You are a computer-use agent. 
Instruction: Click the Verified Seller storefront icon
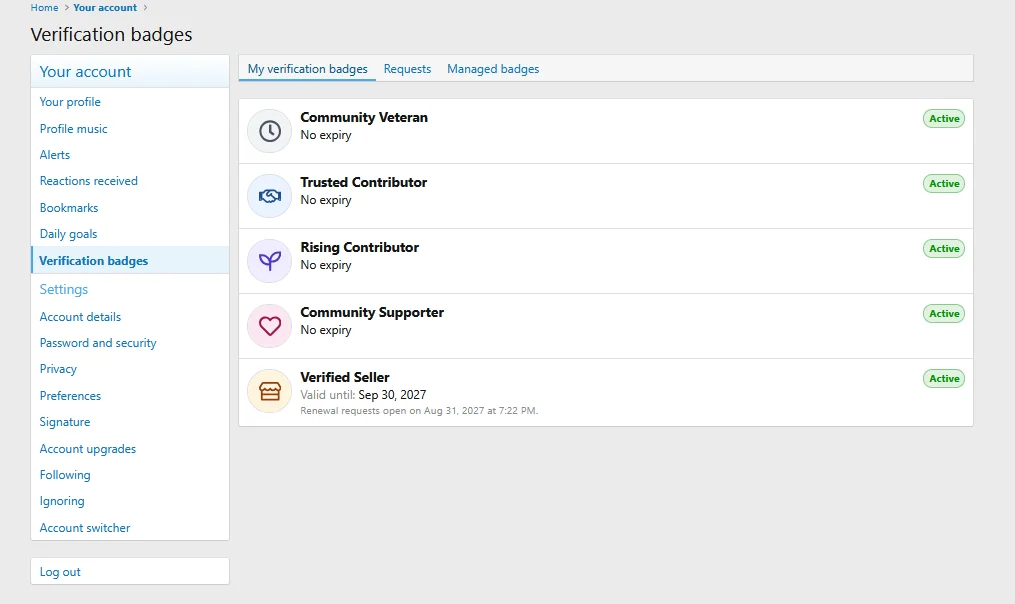[x=270, y=391]
